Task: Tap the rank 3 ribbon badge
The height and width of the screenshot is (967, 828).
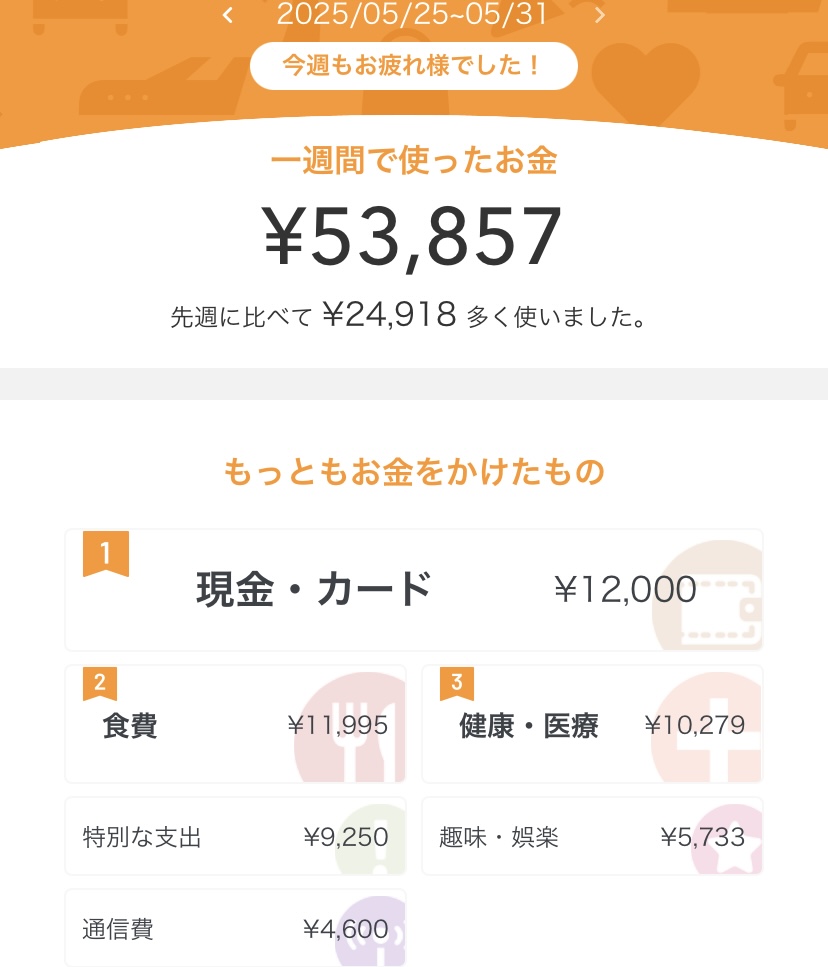Action: tap(457, 684)
